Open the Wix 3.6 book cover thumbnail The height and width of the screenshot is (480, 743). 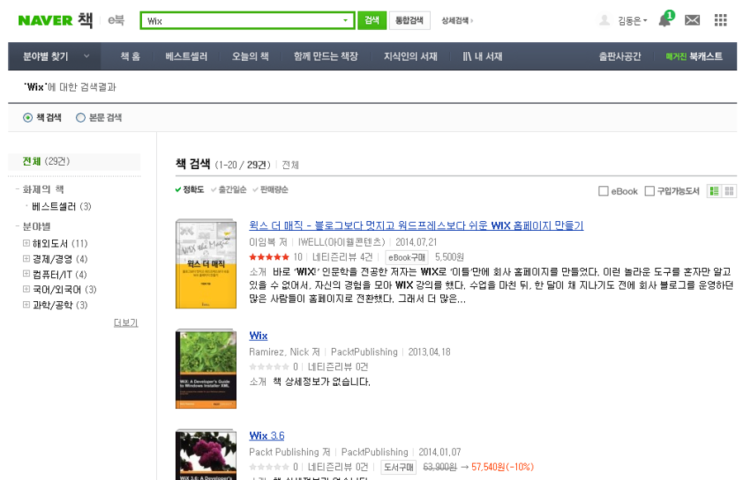tap(206, 455)
